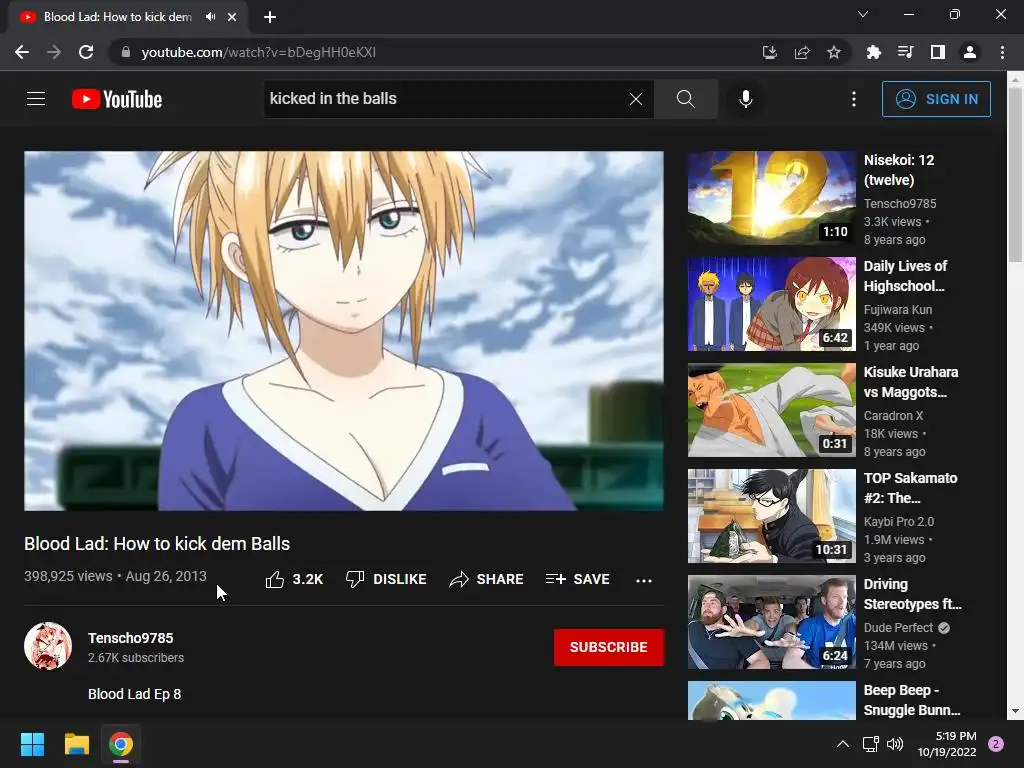Close the Blood Lad tab
Screen dimensions: 1024x768
pos(232,17)
